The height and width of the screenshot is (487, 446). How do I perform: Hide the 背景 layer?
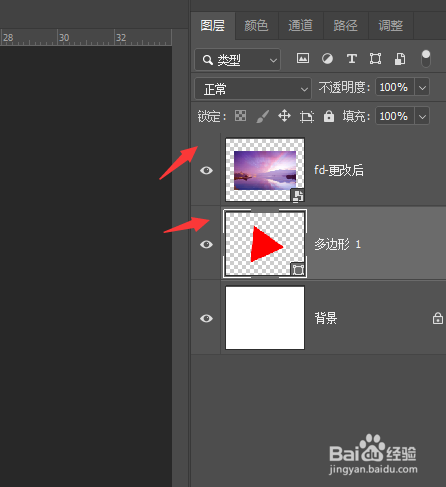[x=206, y=318]
